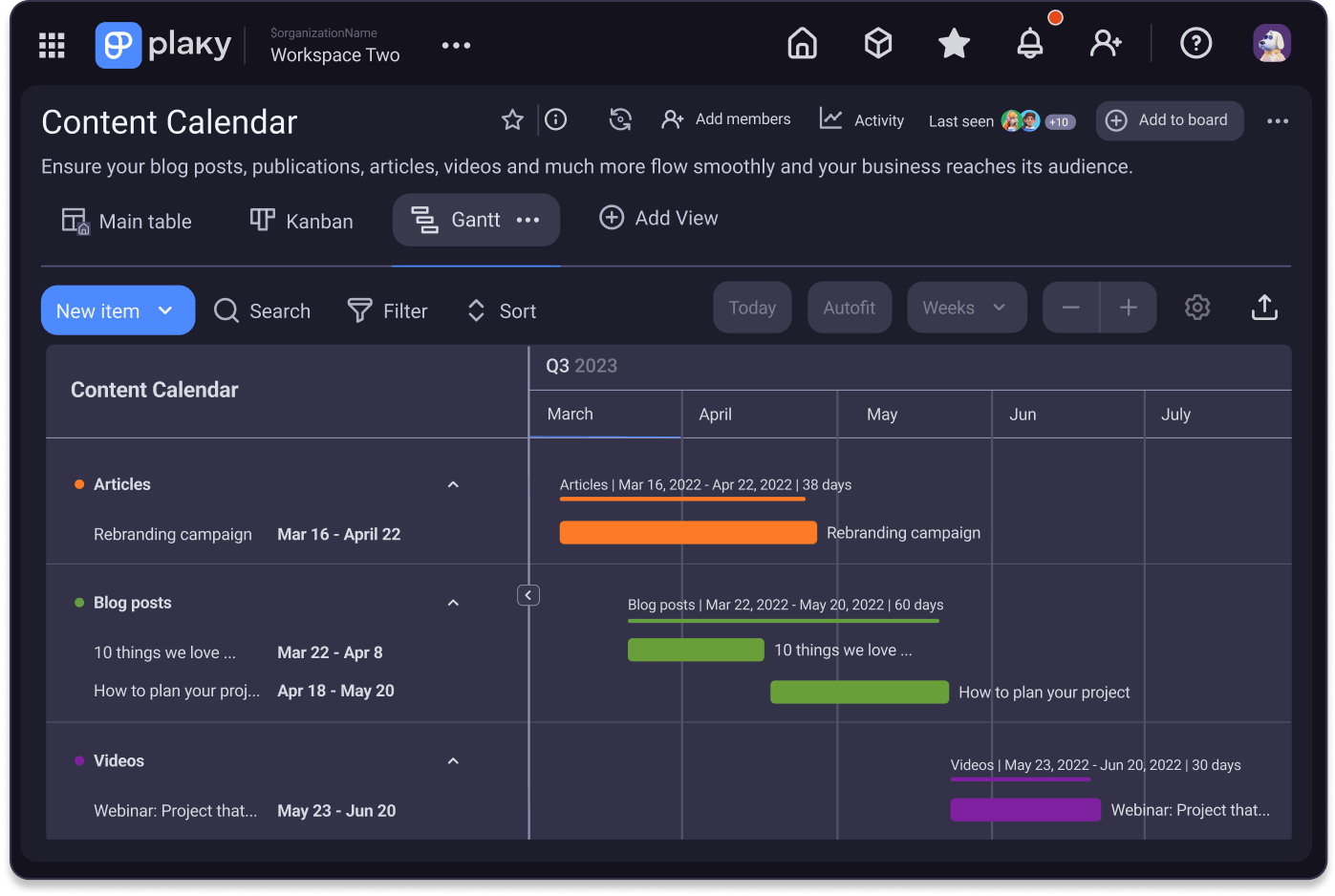Click the board settings gear icon
Screen dimensions: 1335x896
(1196, 307)
